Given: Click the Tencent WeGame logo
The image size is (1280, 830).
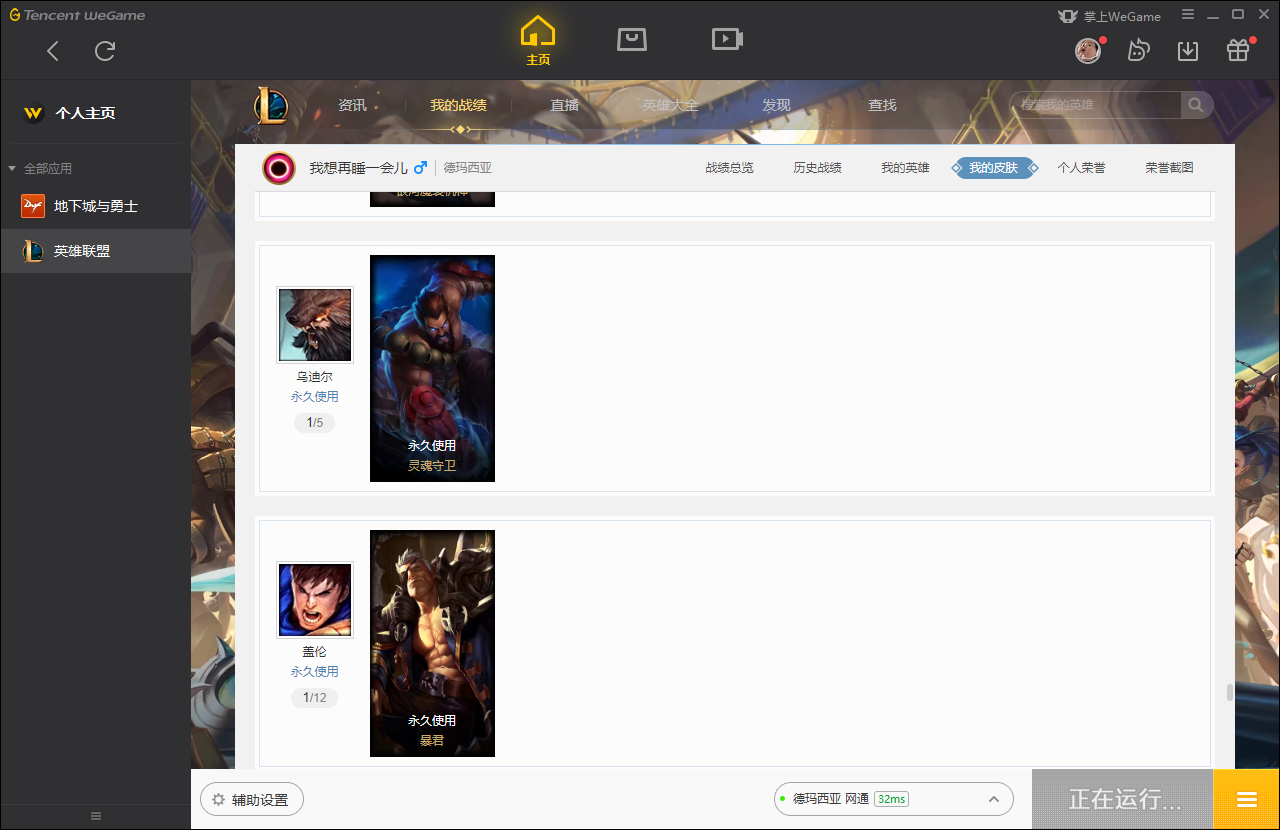Looking at the screenshot, I should click(77, 15).
